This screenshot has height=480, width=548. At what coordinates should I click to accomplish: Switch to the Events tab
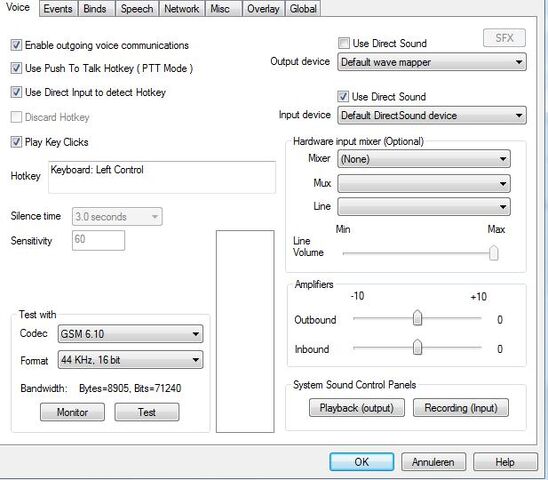click(x=58, y=8)
